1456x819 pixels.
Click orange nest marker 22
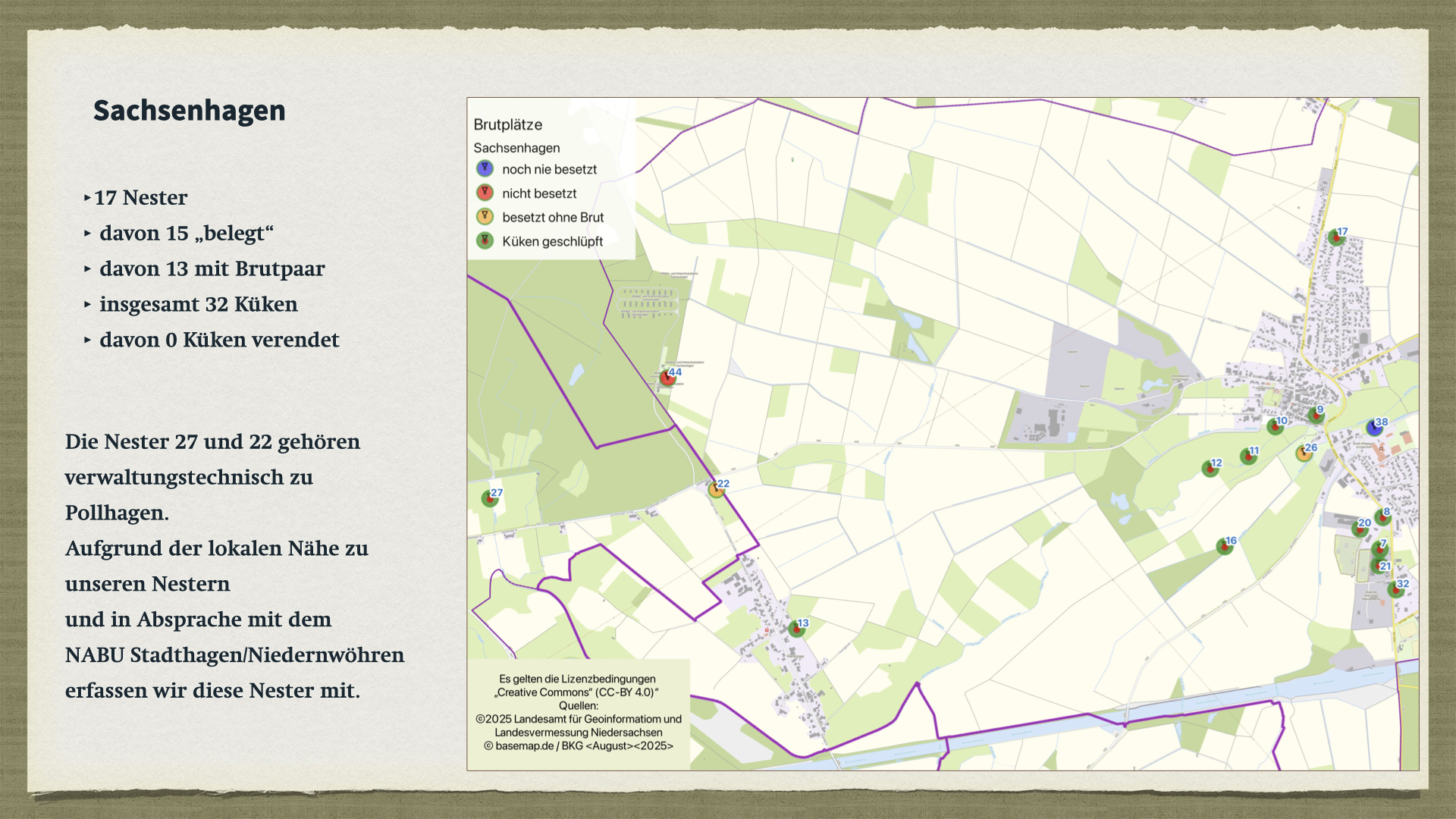click(x=716, y=490)
